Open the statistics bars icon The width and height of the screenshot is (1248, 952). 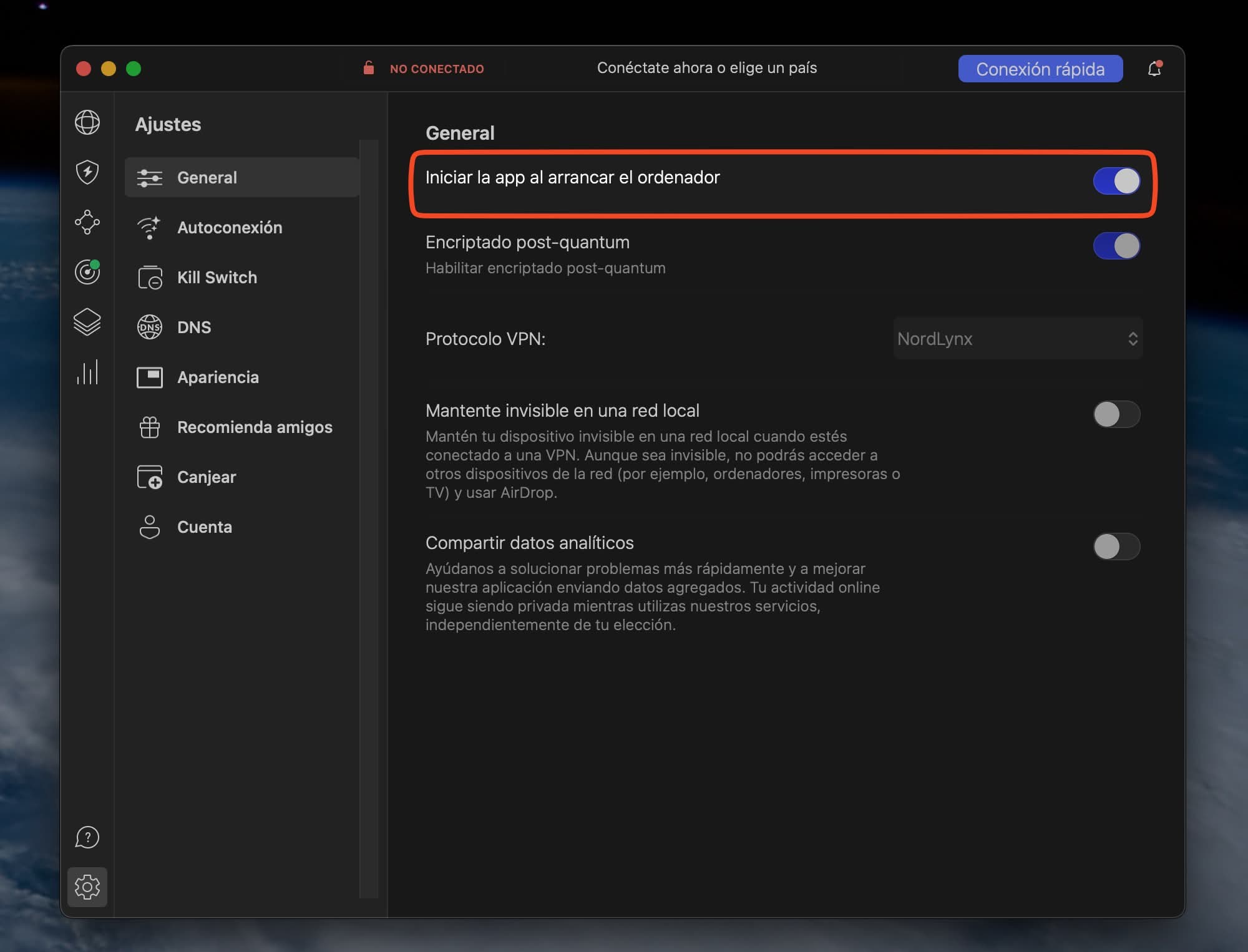(87, 372)
